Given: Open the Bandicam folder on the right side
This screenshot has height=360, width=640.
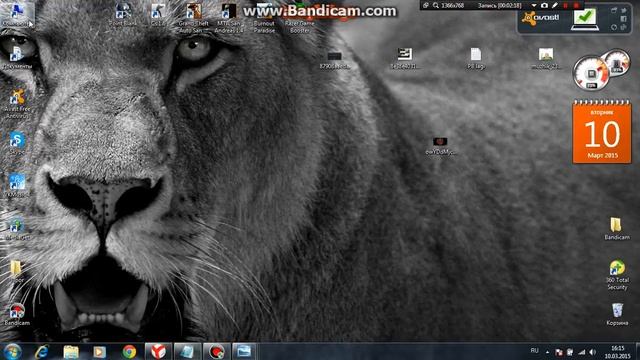Looking at the screenshot, I should [617, 229].
